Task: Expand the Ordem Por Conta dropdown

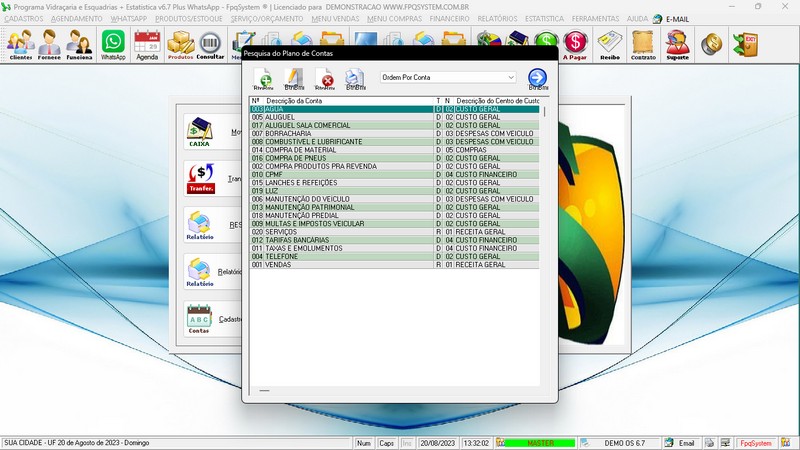Action: 510,77
